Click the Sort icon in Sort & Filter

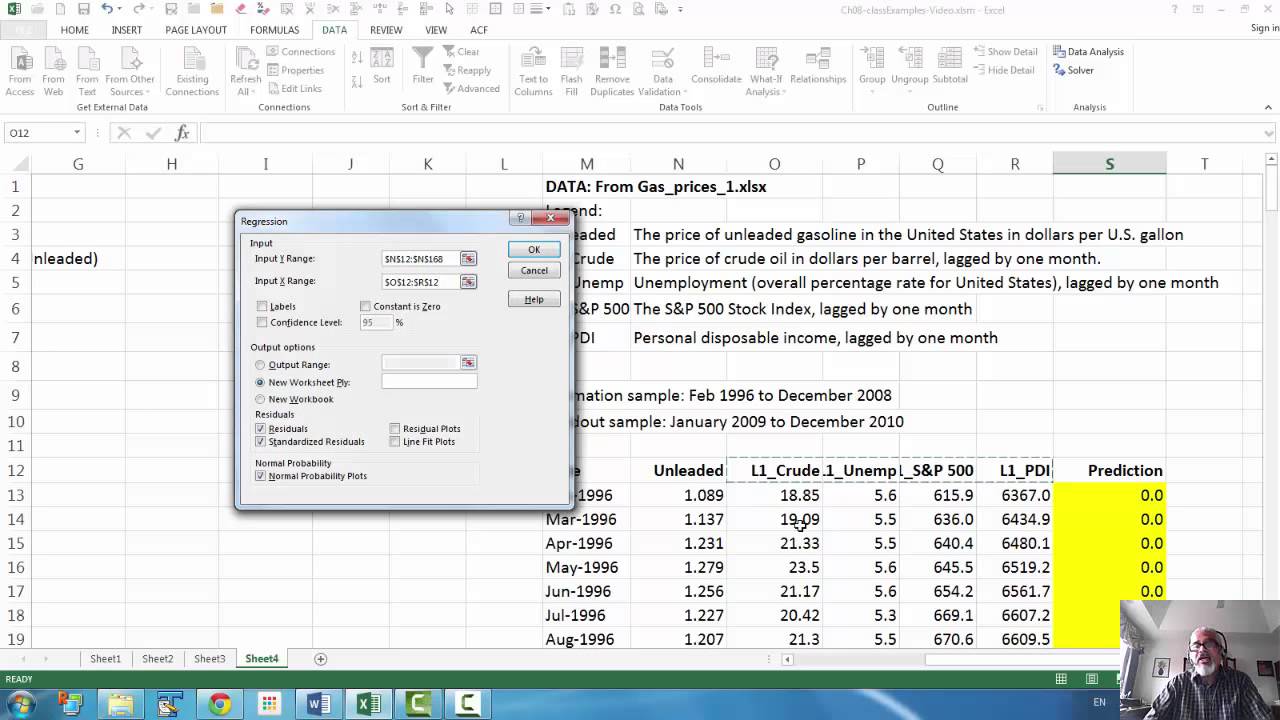click(x=382, y=65)
